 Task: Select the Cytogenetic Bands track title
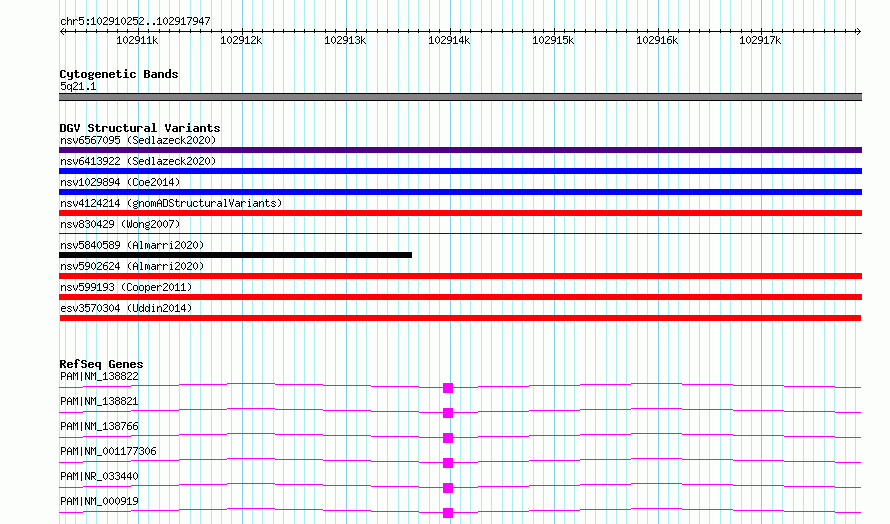pos(119,74)
